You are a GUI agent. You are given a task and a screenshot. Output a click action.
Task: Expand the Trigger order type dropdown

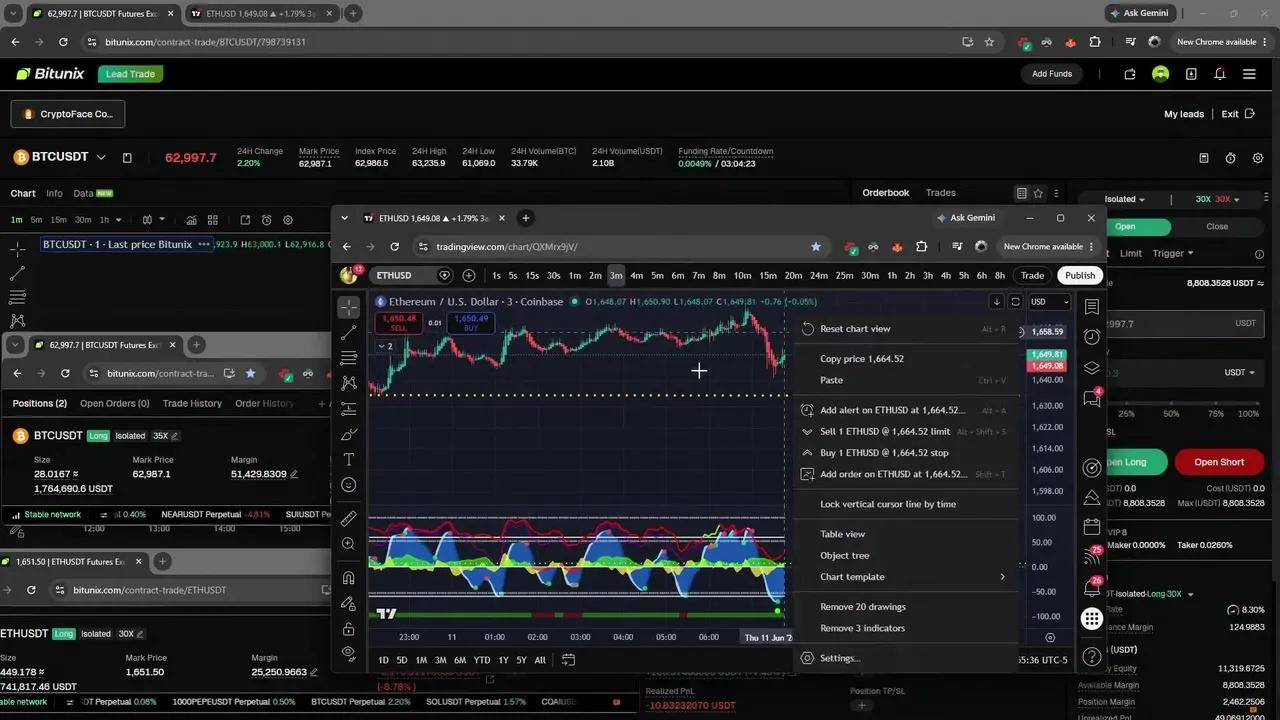point(1173,253)
